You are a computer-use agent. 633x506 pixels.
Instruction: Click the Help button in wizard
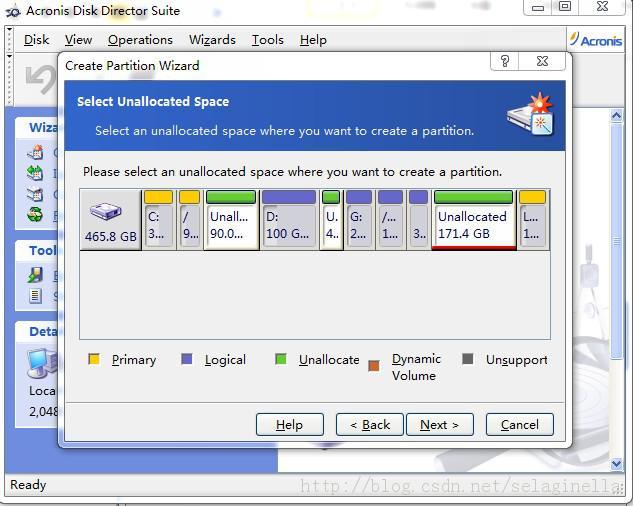(x=289, y=424)
